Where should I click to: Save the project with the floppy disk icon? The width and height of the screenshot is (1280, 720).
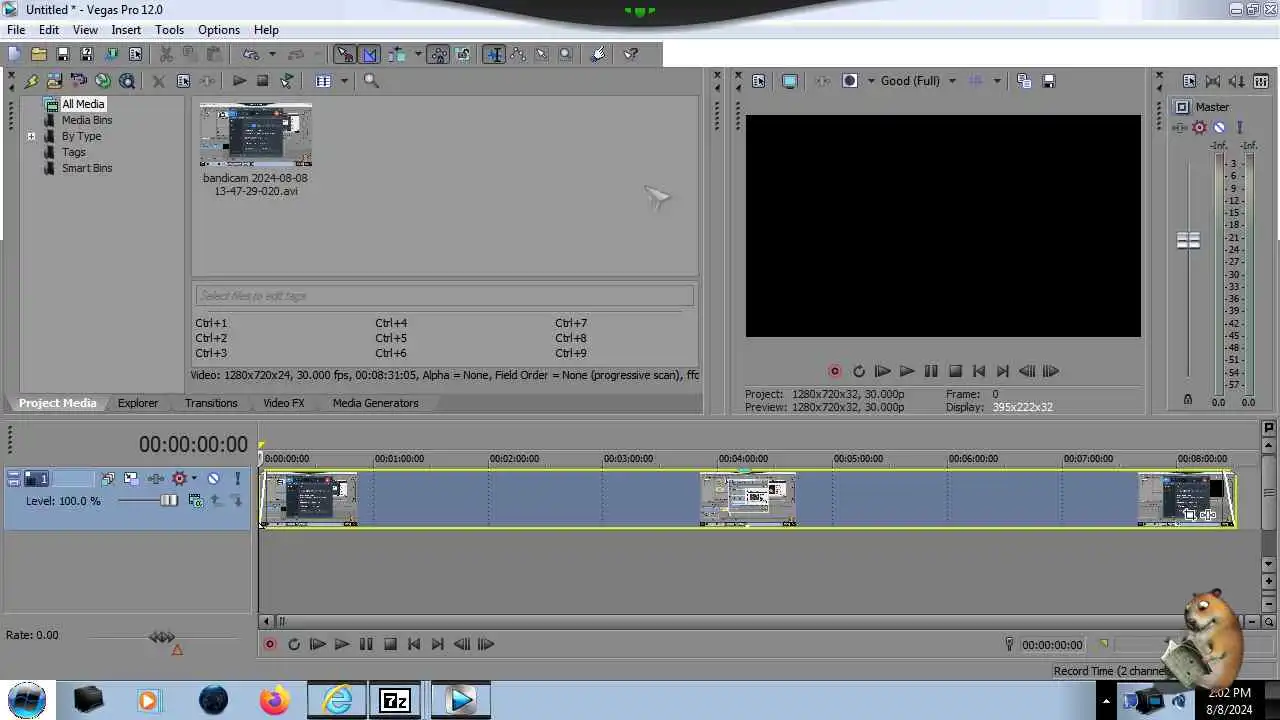(63, 54)
